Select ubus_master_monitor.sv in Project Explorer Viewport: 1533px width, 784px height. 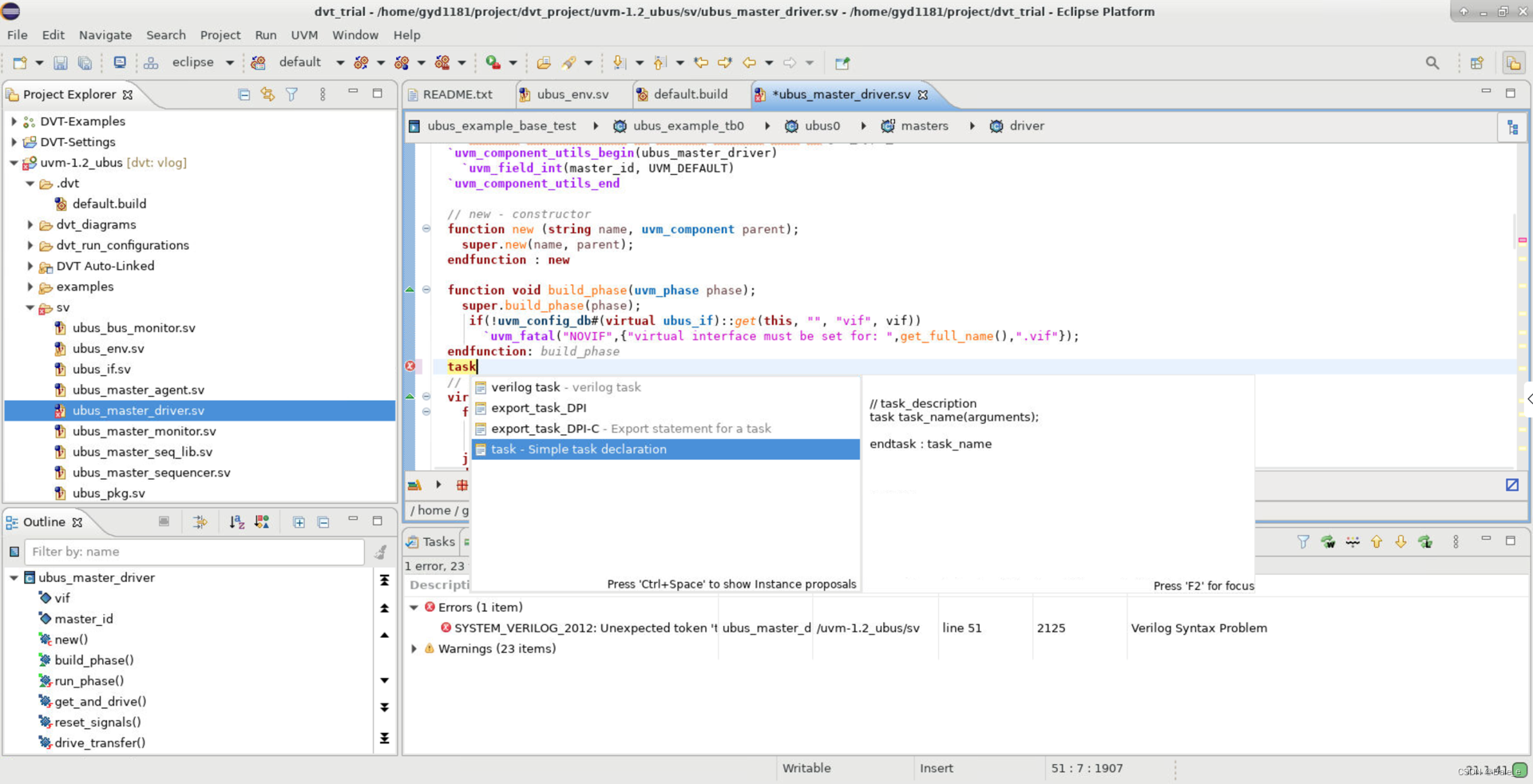tap(144, 431)
